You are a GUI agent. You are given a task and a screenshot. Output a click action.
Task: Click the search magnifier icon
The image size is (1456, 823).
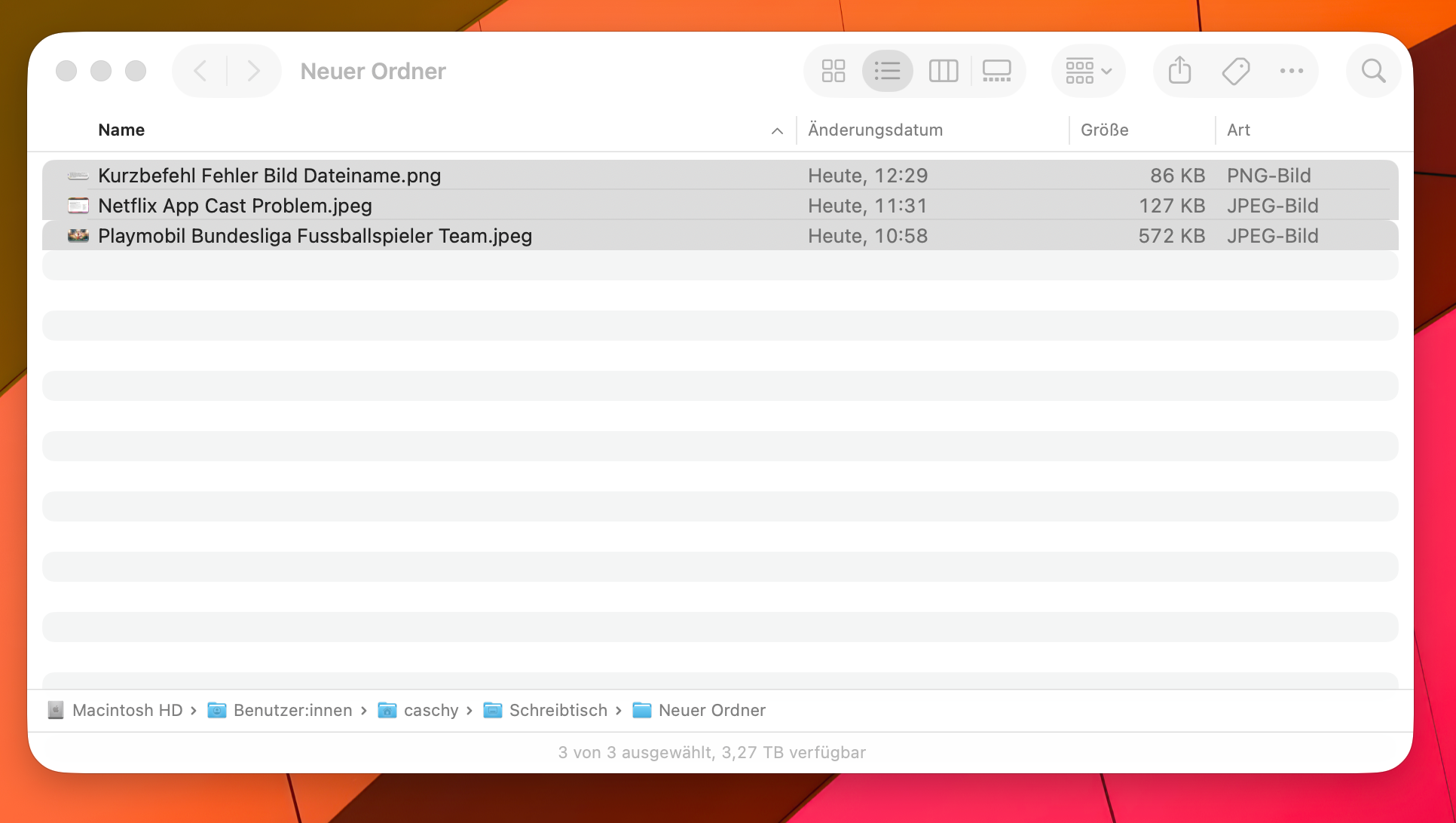tap(1373, 71)
